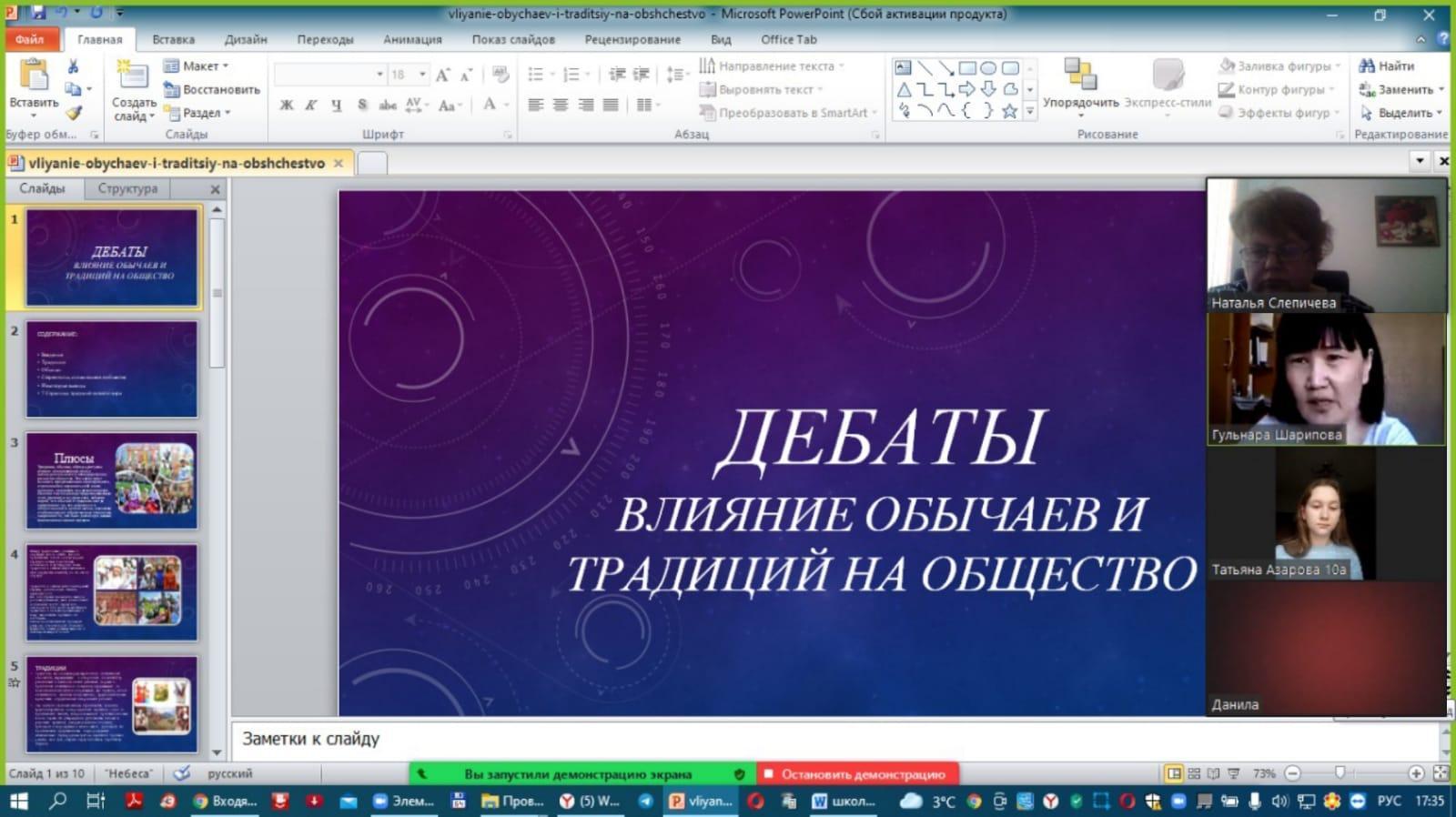Screen dimensions: 1456x817
Task: Select the oval shape in gallery
Action: [x=988, y=67]
